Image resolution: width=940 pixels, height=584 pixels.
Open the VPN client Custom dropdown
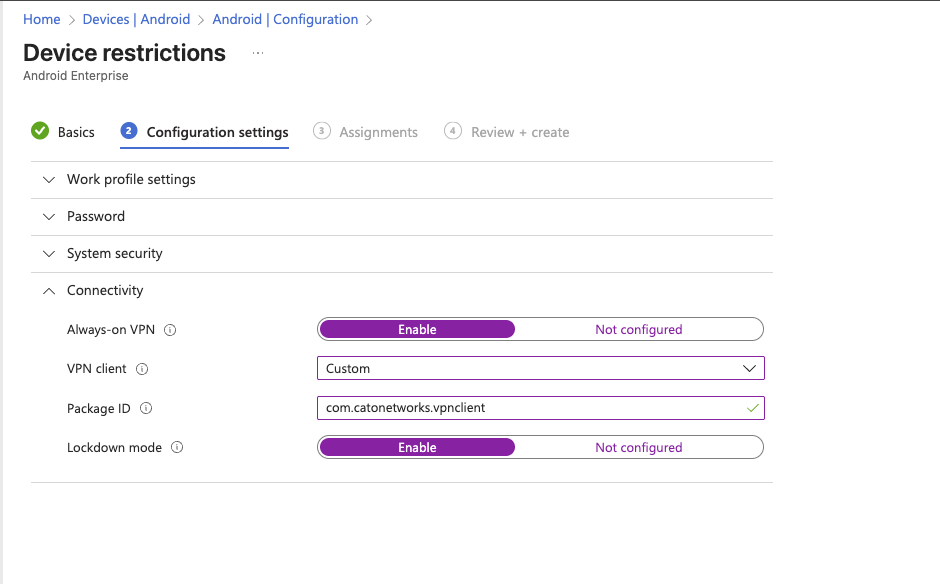pyautogui.click(x=541, y=368)
